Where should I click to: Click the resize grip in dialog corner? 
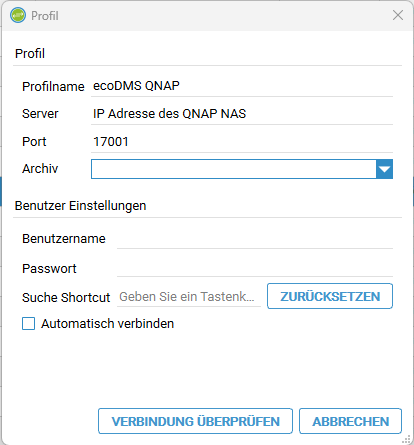(x=407, y=439)
